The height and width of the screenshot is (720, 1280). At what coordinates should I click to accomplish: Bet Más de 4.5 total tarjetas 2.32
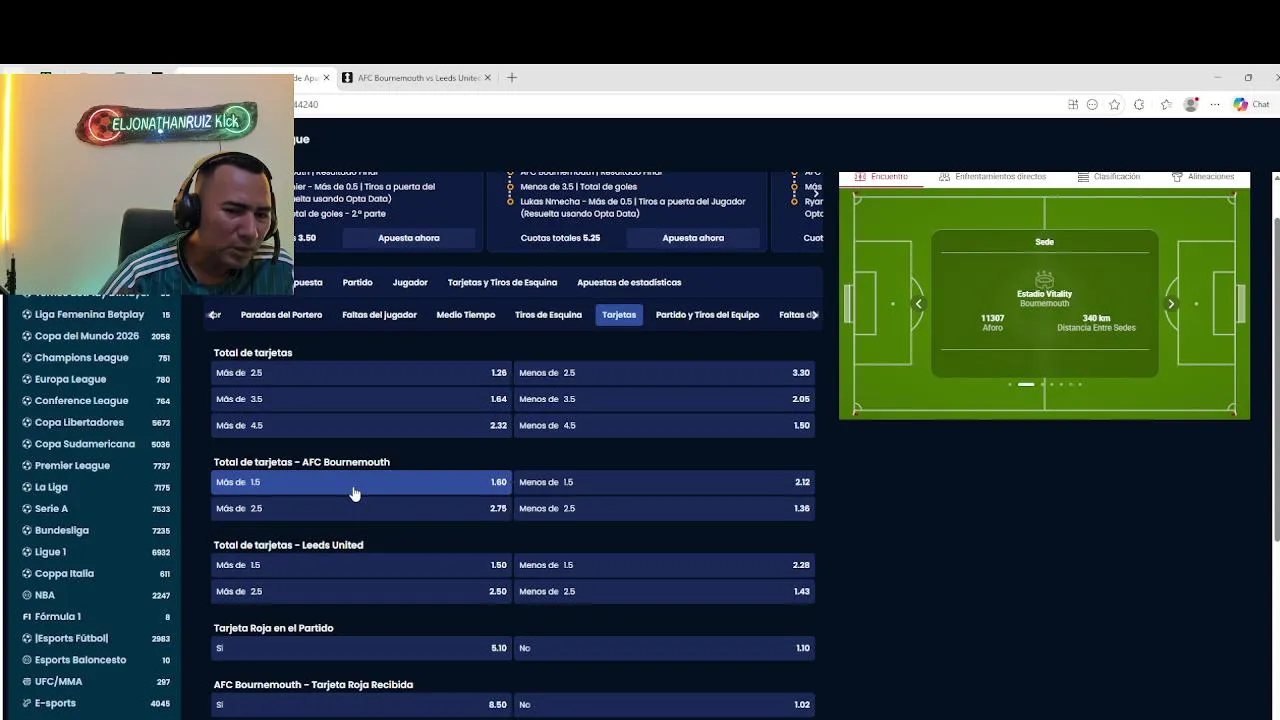361,426
